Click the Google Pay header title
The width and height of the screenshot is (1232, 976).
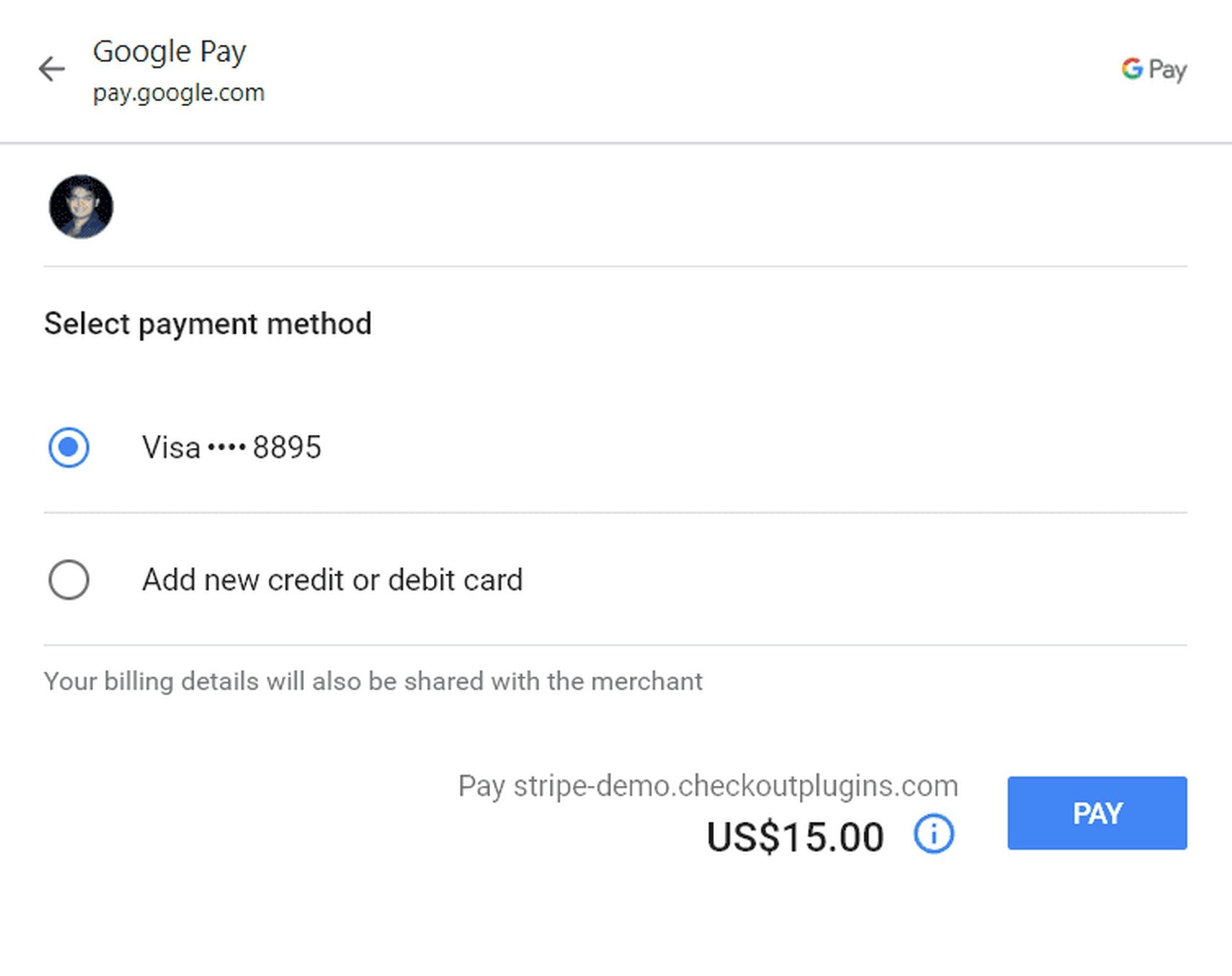click(169, 52)
